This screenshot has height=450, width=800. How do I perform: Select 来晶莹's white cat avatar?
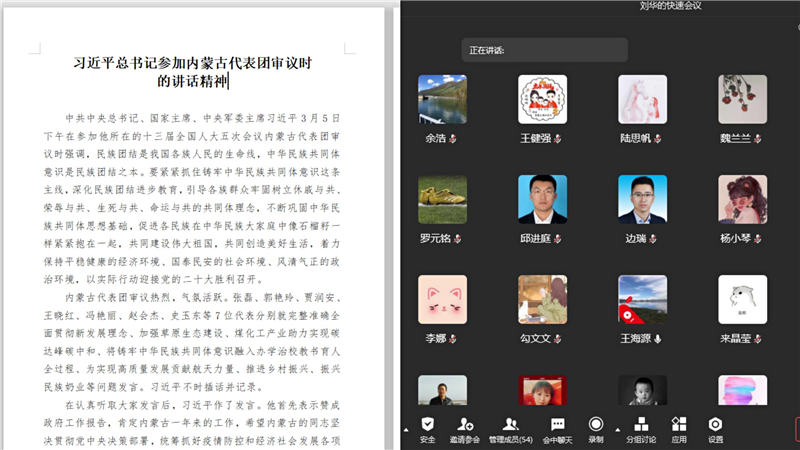point(742,299)
